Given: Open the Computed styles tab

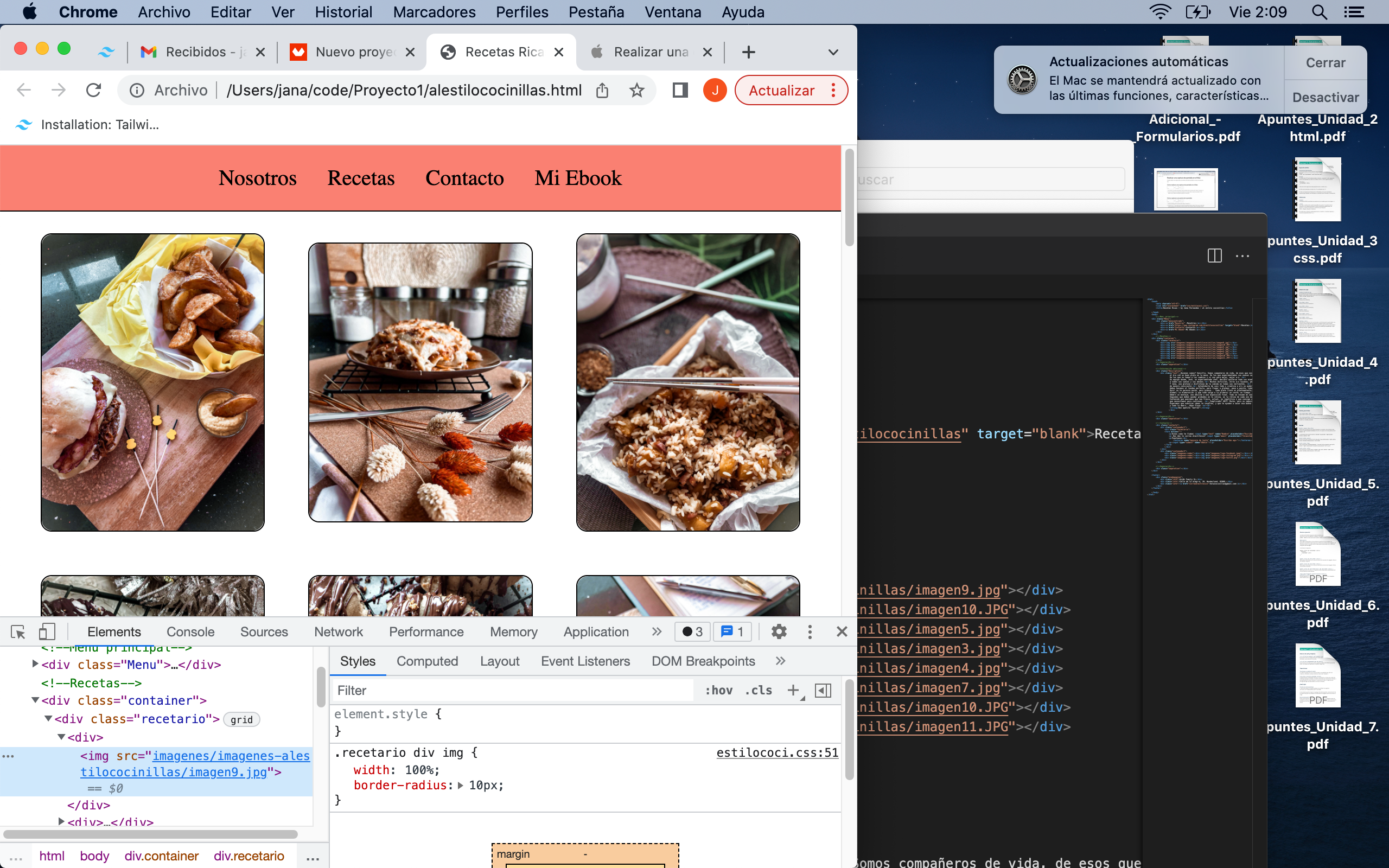Looking at the screenshot, I should tap(427, 661).
